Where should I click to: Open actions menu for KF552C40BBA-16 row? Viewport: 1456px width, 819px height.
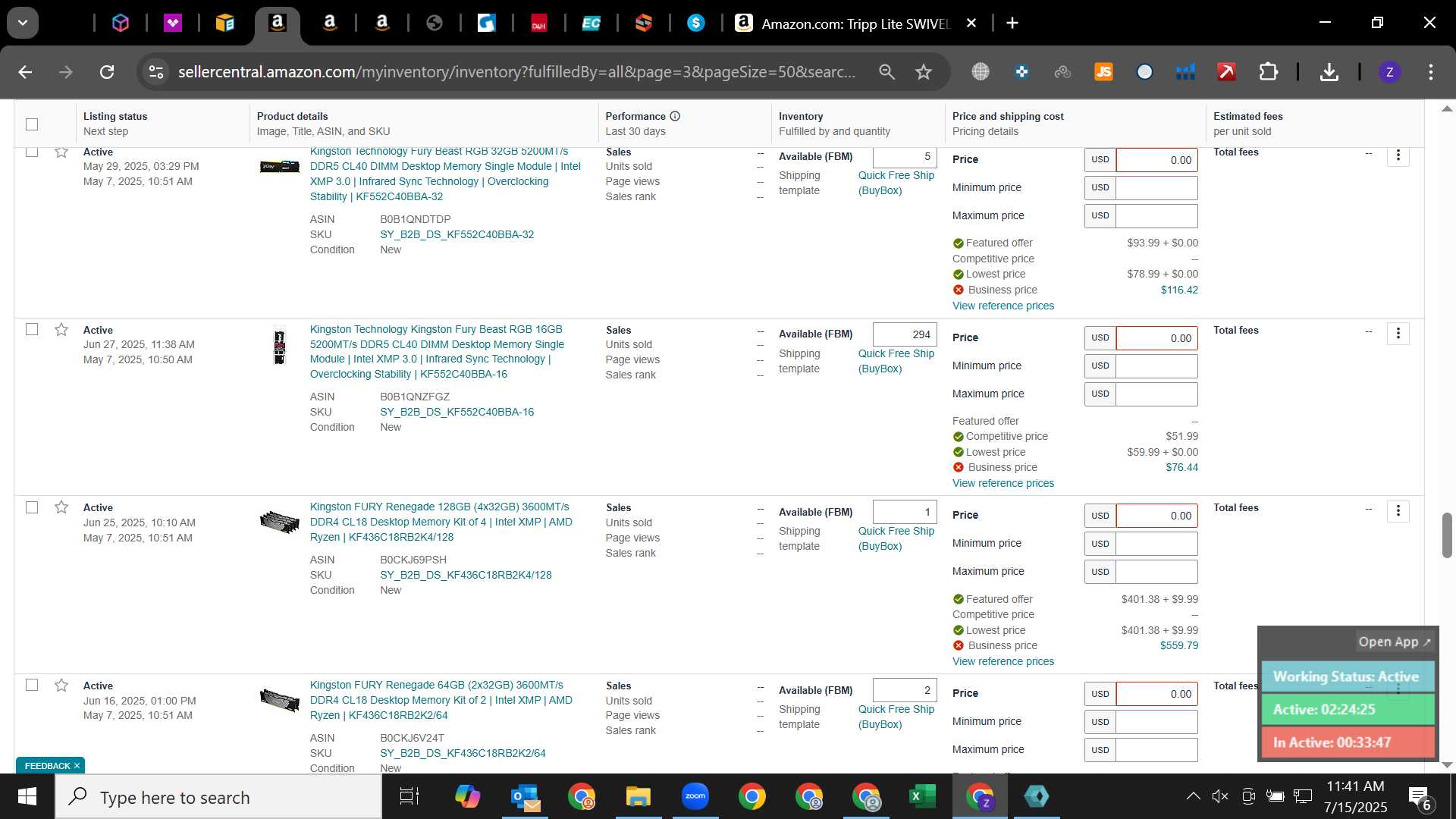tap(1398, 334)
